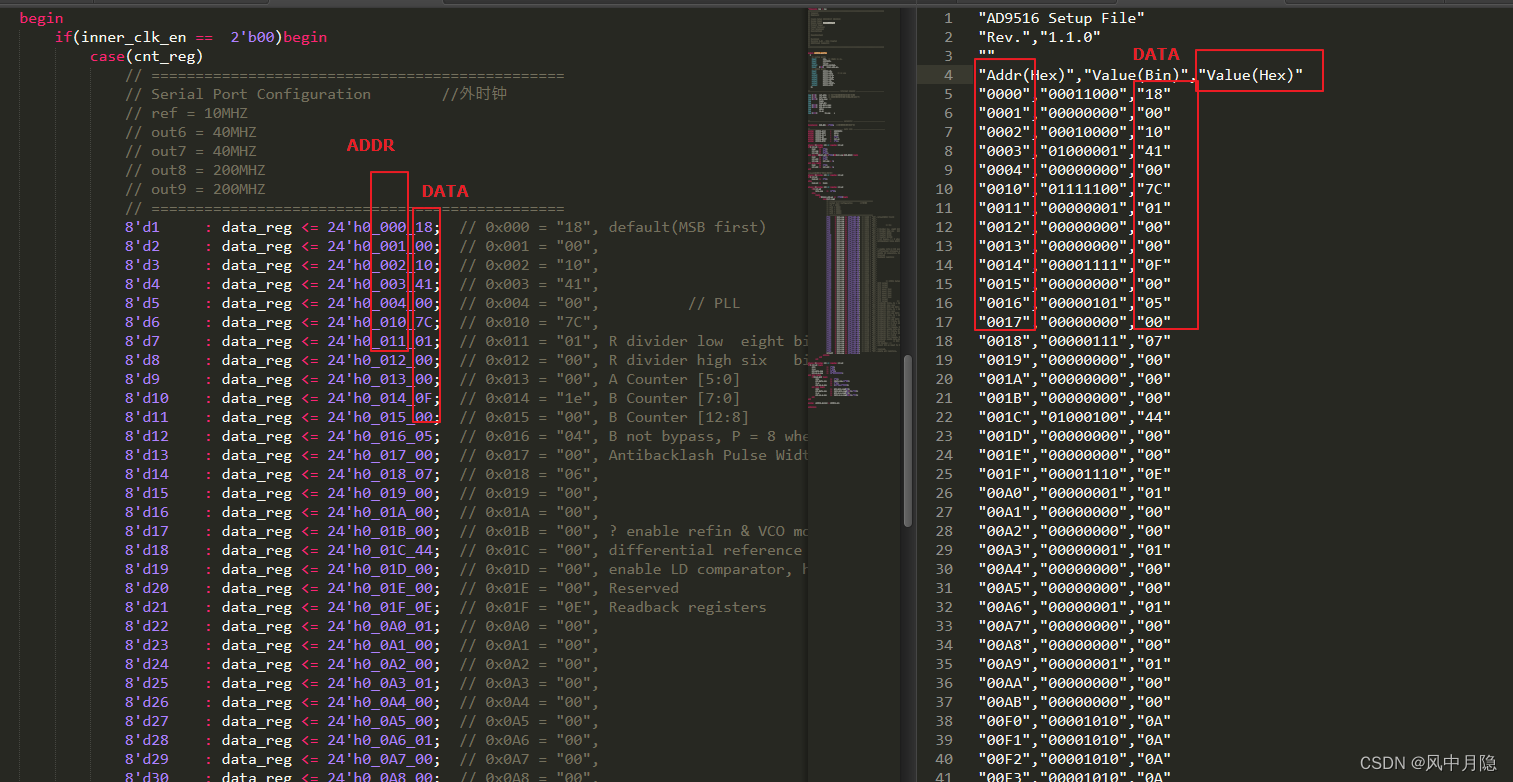Click hex value "0E" on line 25
The image size is (1513, 782).
1154,474
